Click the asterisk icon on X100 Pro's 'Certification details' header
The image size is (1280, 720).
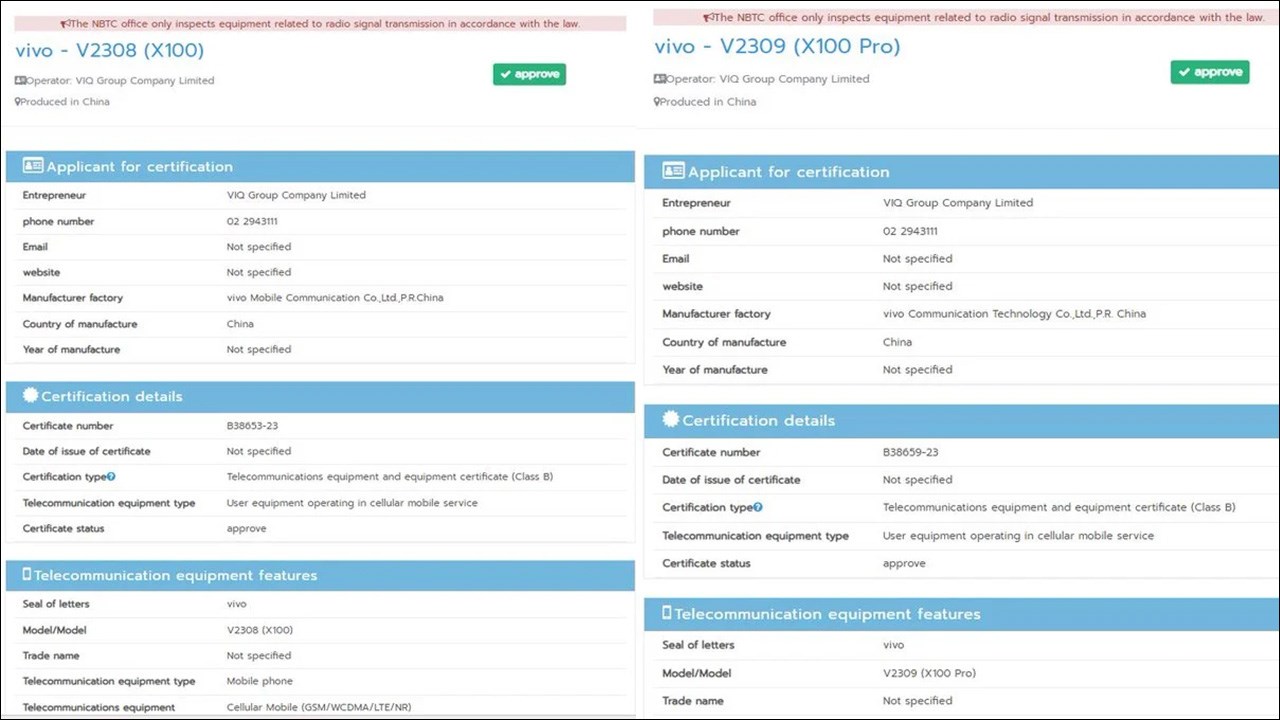(669, 421)
